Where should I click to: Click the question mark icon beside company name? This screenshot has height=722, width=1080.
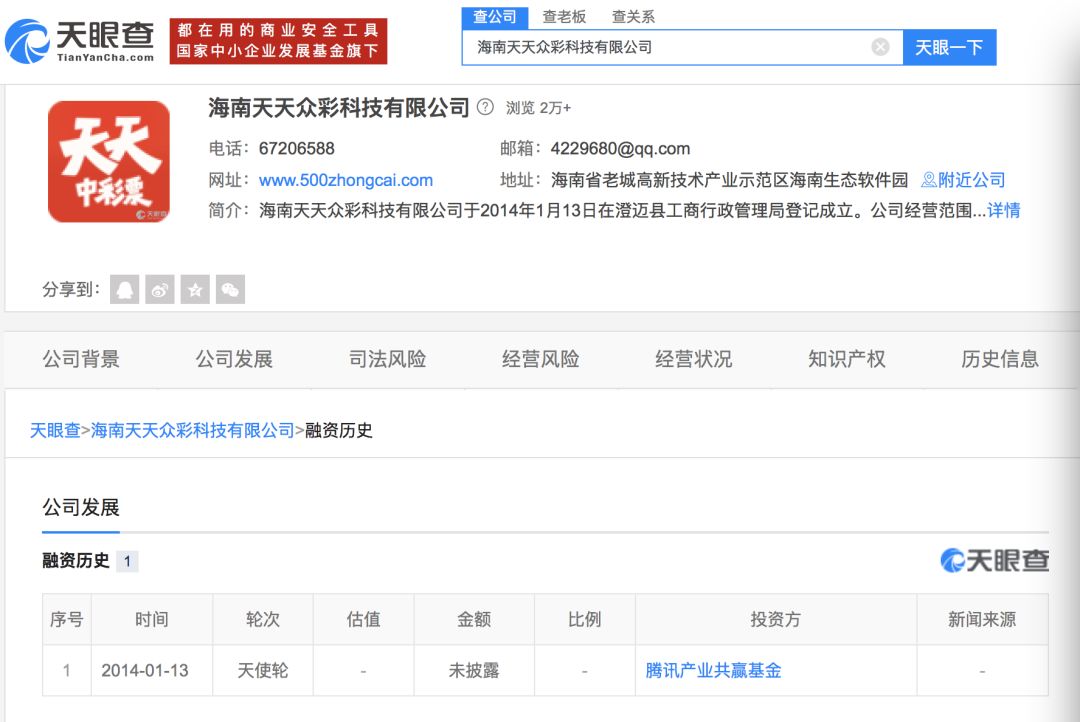486,107
